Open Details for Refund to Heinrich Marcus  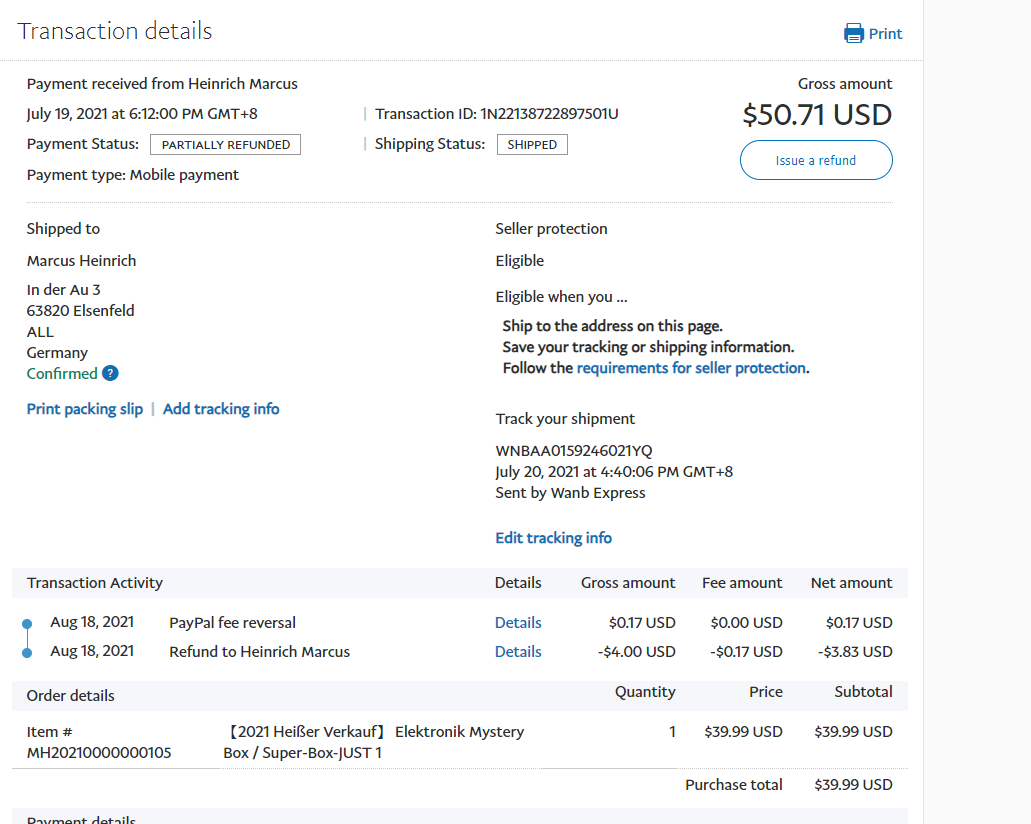(518, 652)
